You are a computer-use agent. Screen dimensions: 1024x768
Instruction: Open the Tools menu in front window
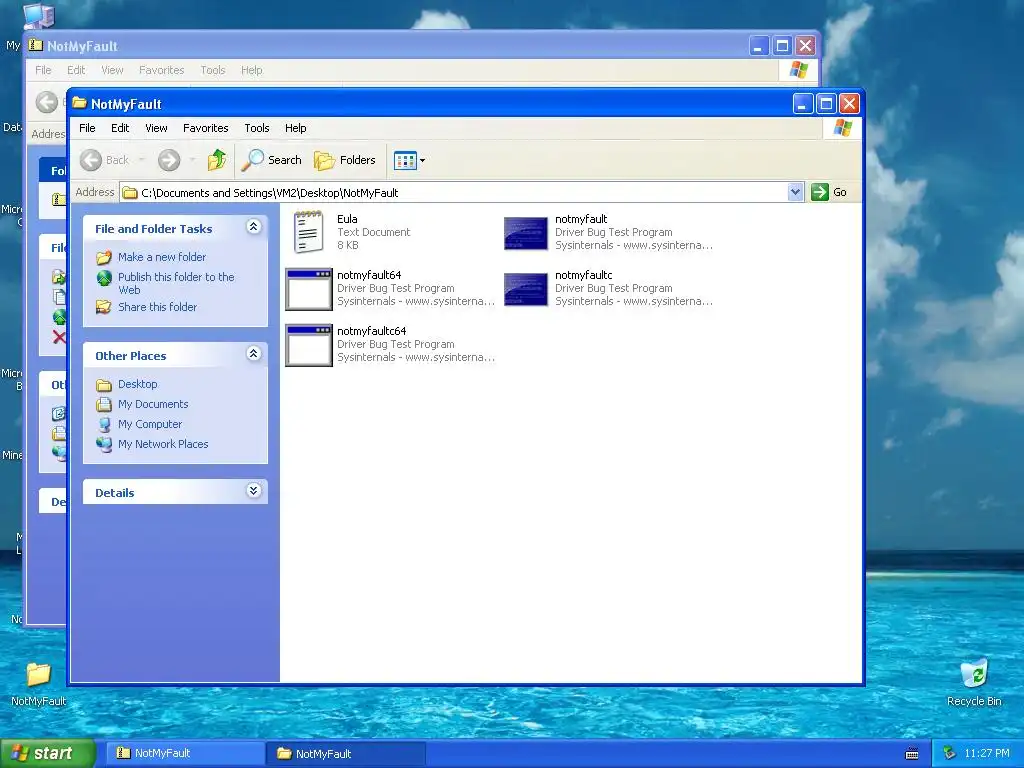coord(257,128)
